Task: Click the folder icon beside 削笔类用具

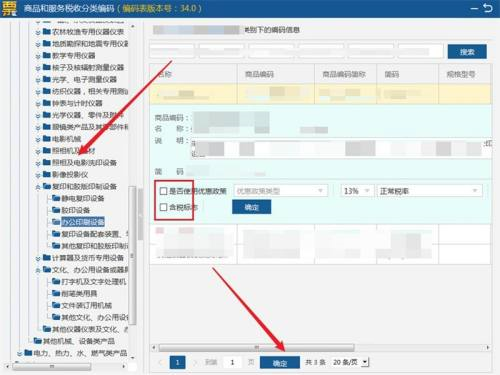Action: pos(56,293)
